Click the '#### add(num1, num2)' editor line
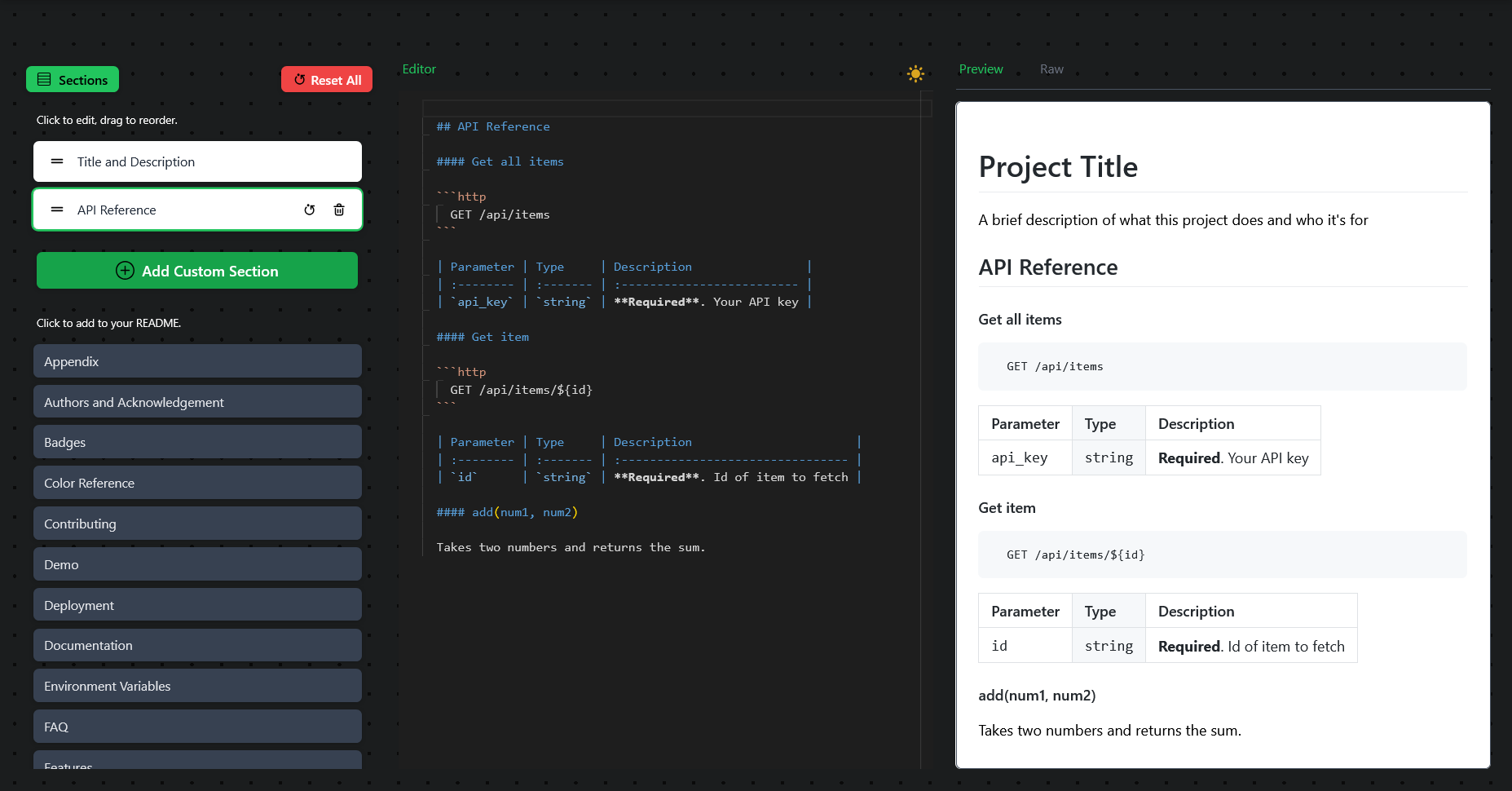This screenshot has height=791, width=1512. click(x=507, y=512)
